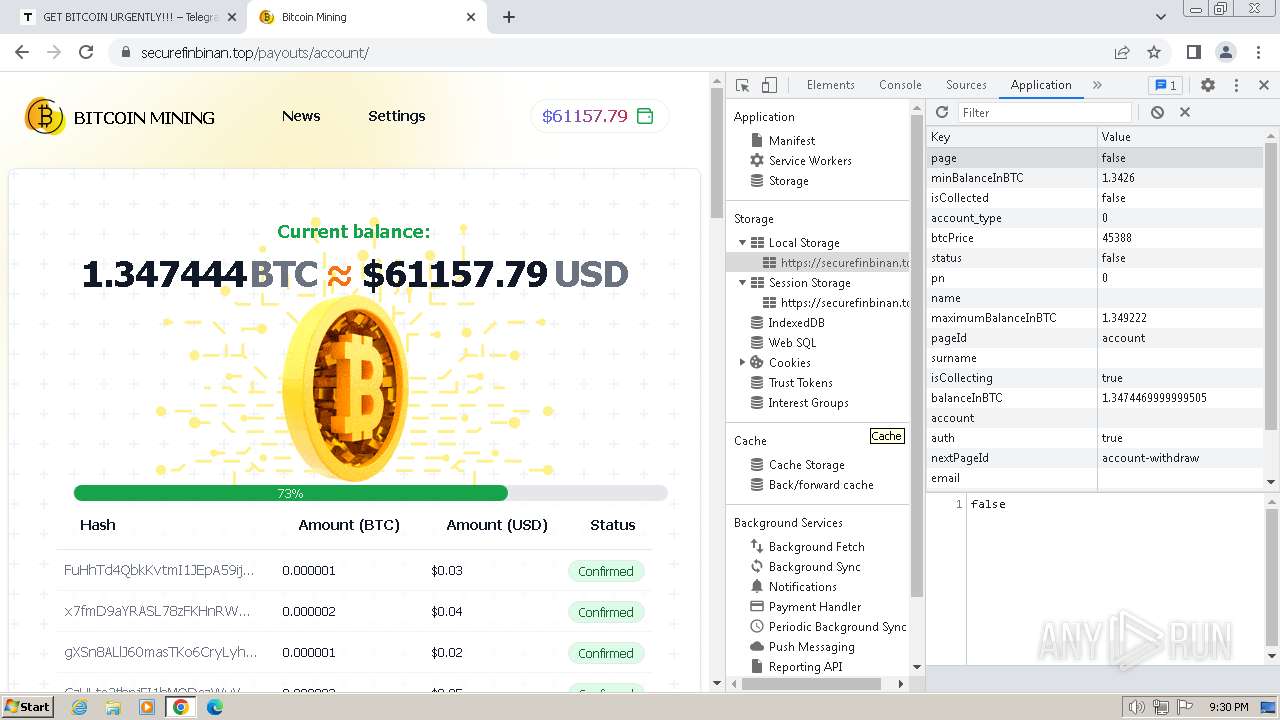Open the Chrome profile avatar
This screenshot has height=720, width=1280.
tap(1226, 52)
